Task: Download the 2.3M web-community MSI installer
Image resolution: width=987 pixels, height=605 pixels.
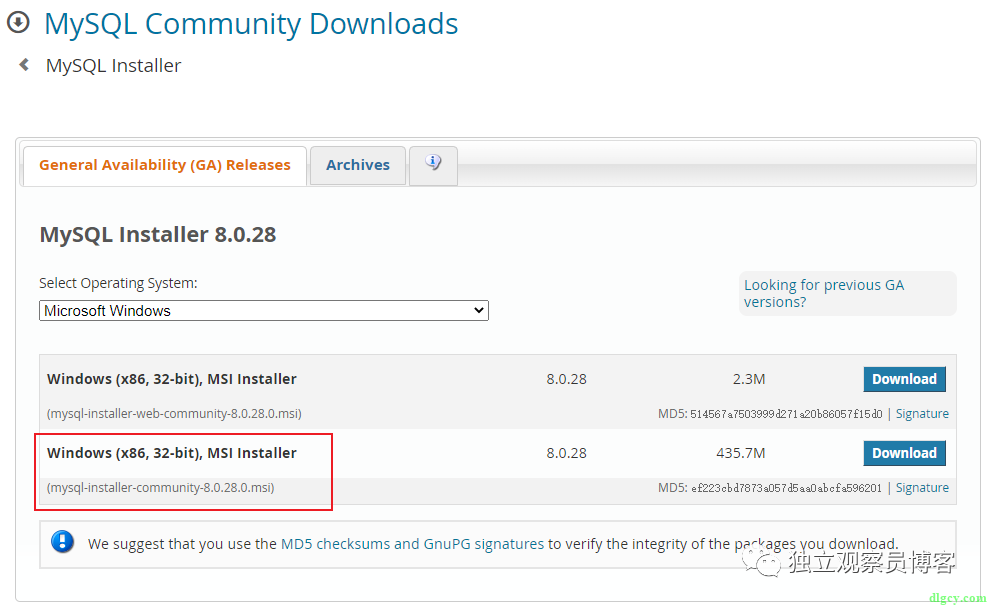Action: [x=904, y=379]
